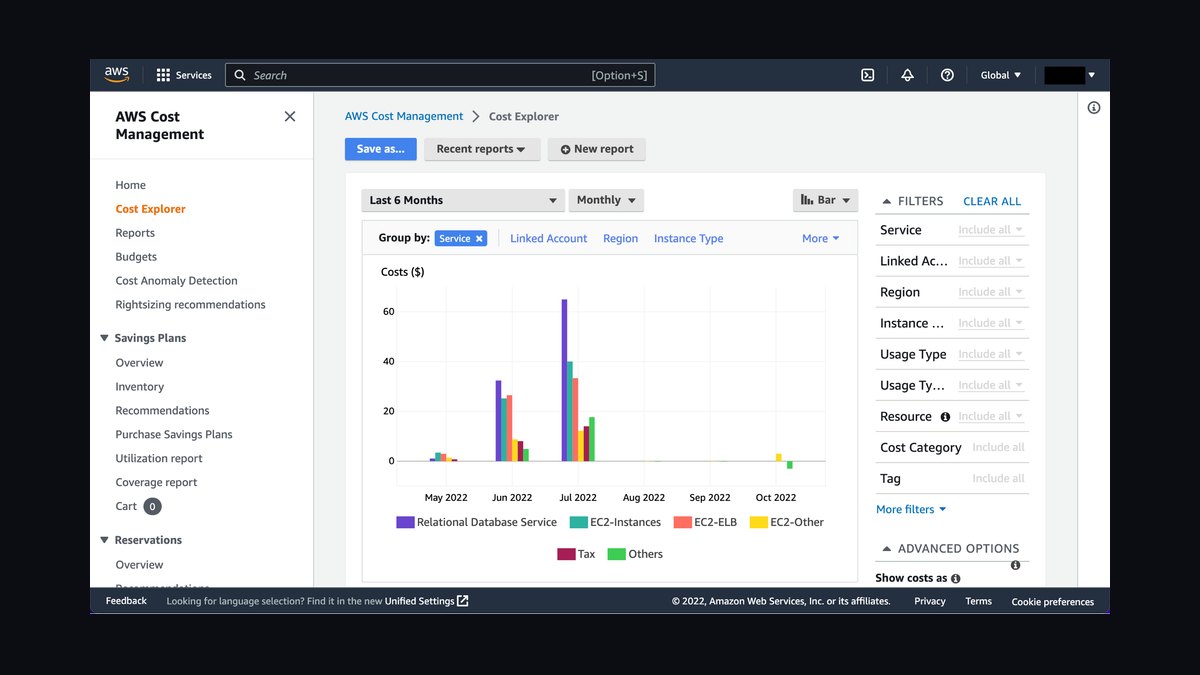Click in the top Search field
The image size is (1200, 675).
[x=440, y=75]
